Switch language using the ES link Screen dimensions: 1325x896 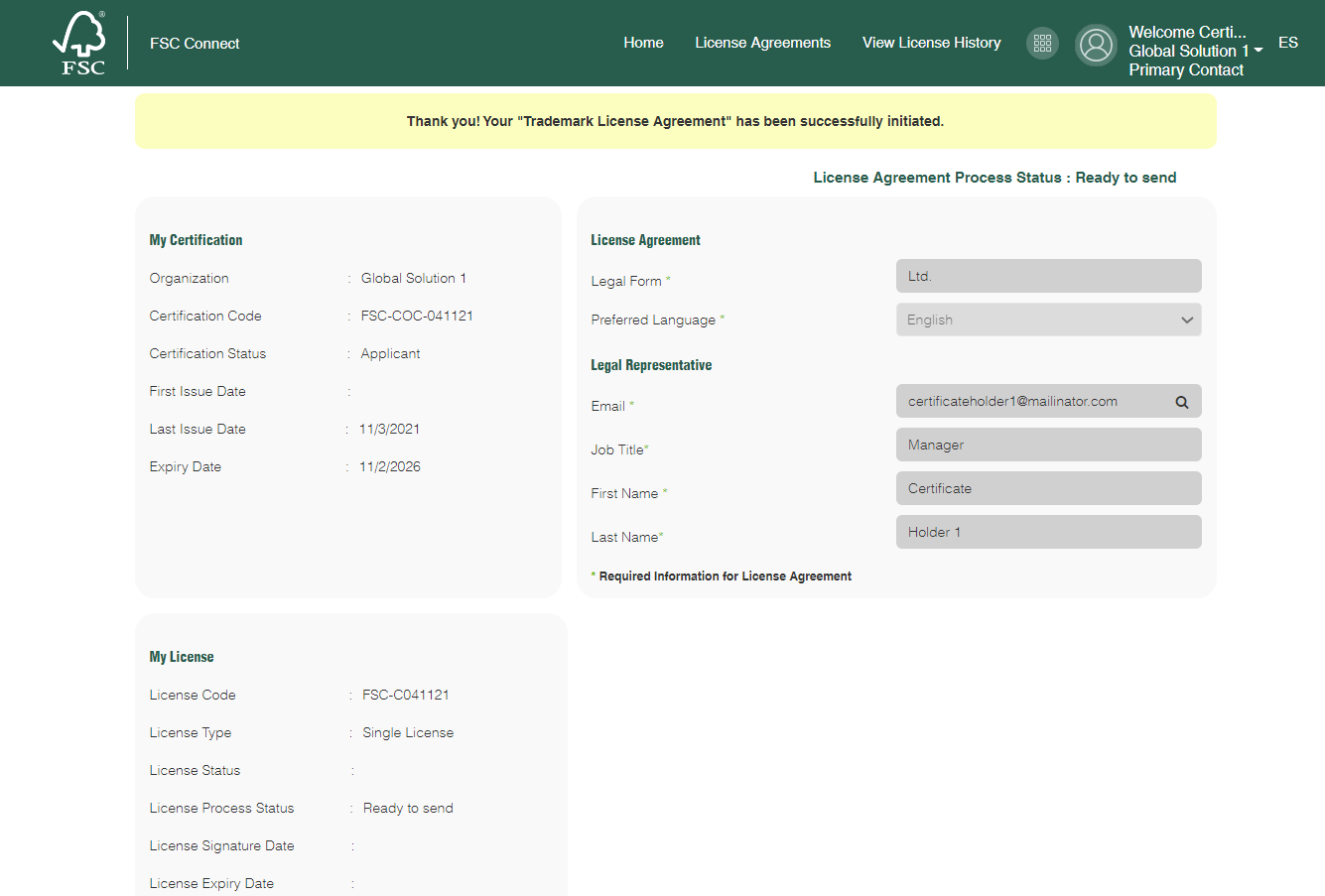click(1287, 43)
